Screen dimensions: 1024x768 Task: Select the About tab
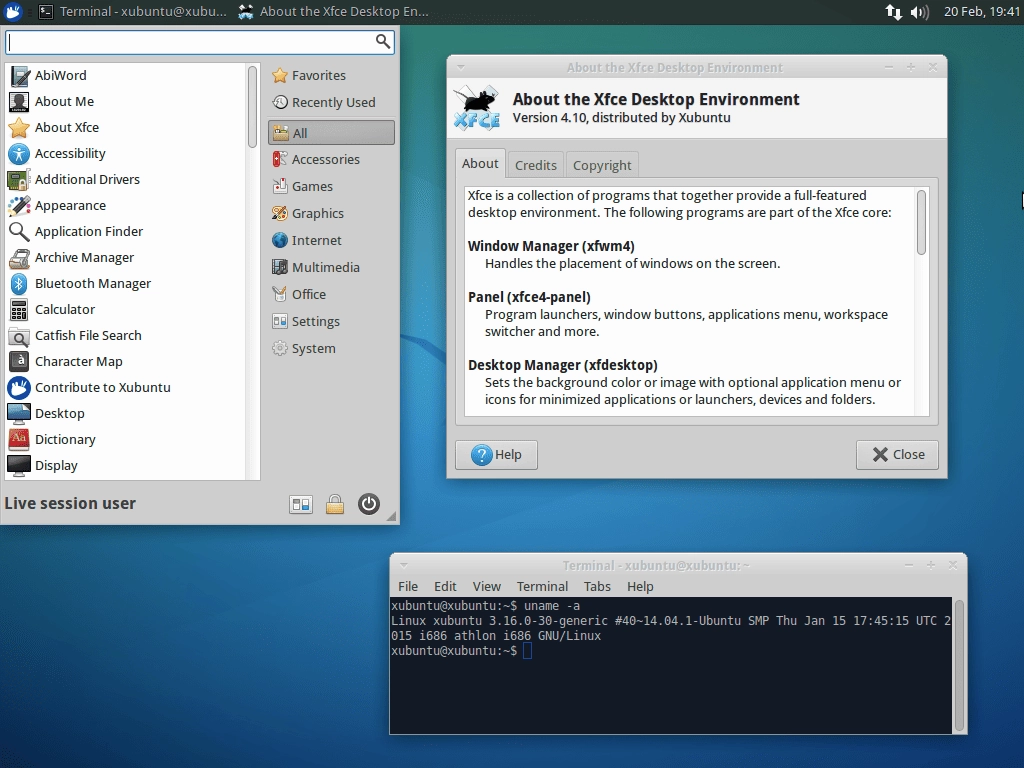click(480, 163)
